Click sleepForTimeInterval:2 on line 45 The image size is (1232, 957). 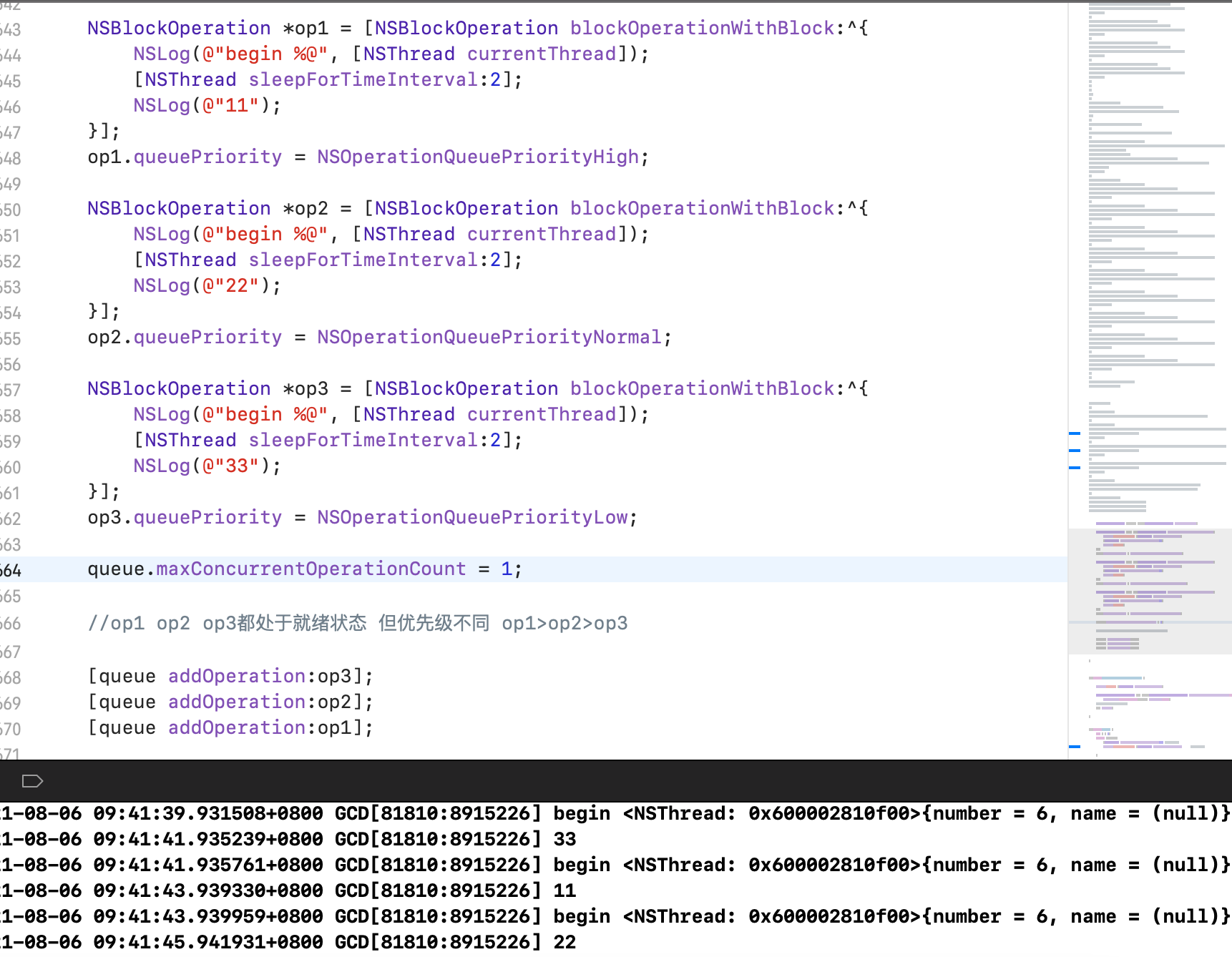(375, 80)
